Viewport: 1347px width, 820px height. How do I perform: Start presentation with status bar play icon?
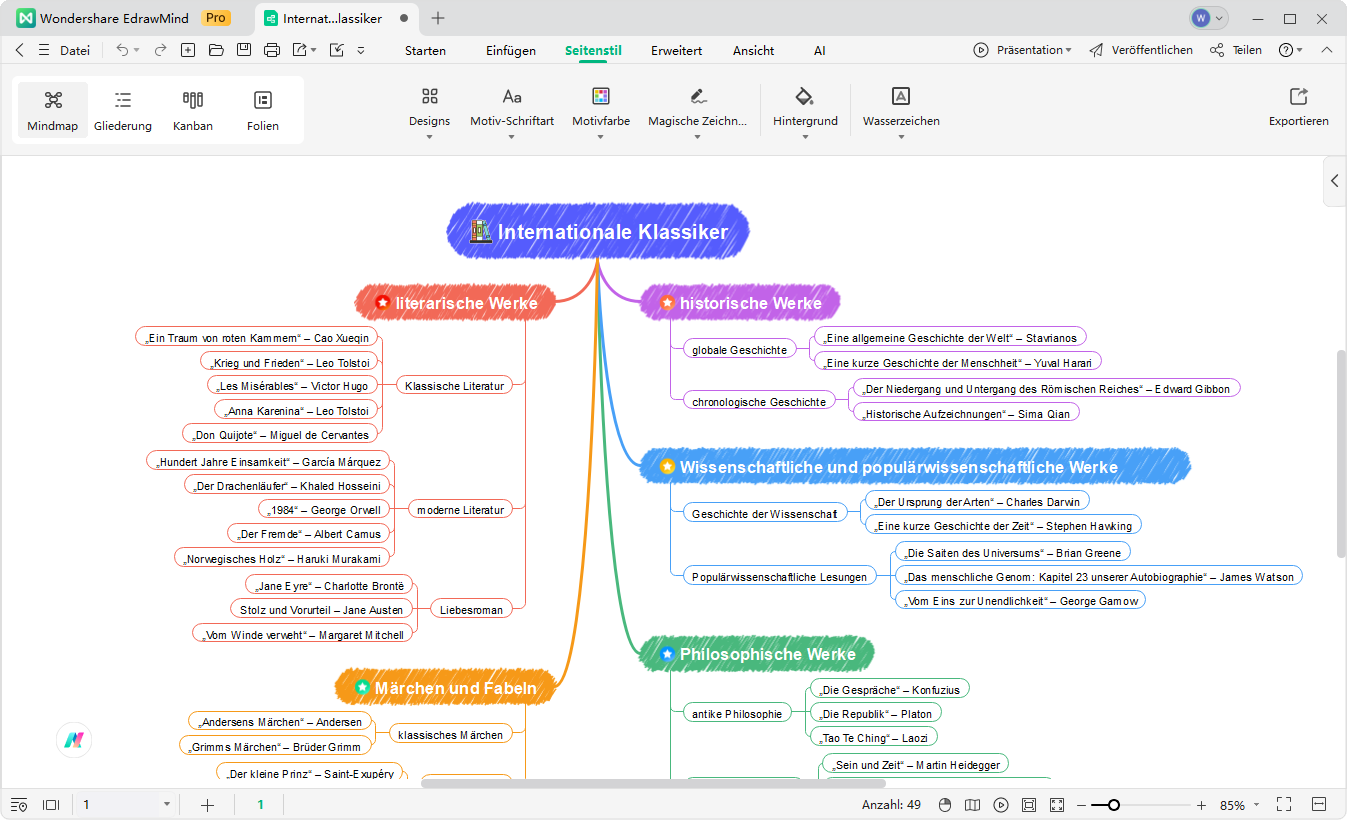pos(1000,805)
